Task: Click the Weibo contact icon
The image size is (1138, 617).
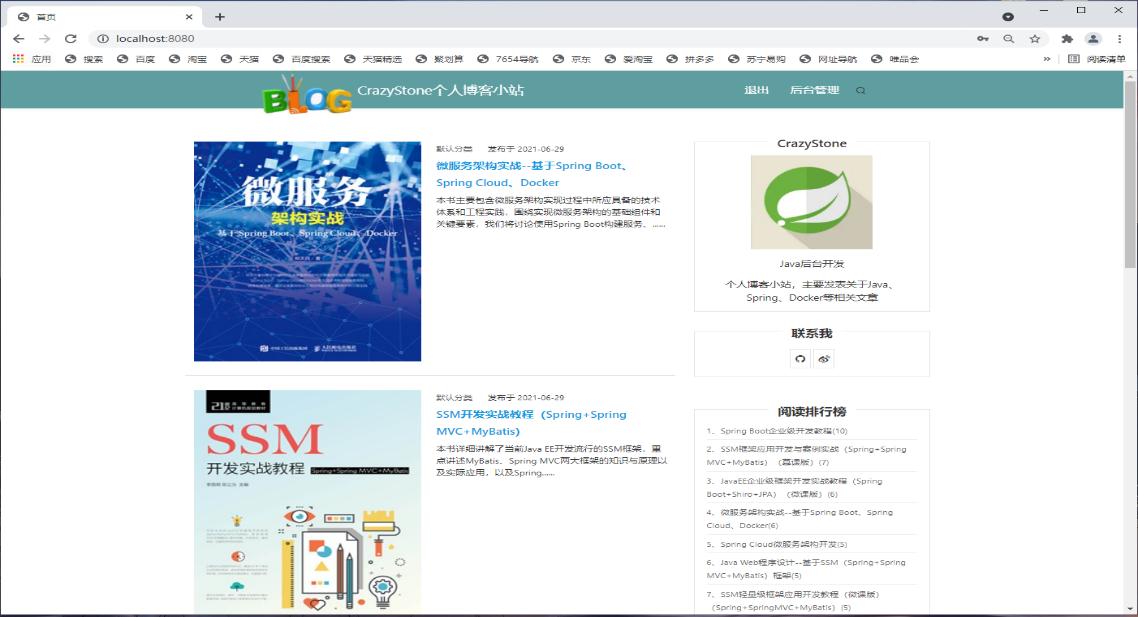Action: 824,359
